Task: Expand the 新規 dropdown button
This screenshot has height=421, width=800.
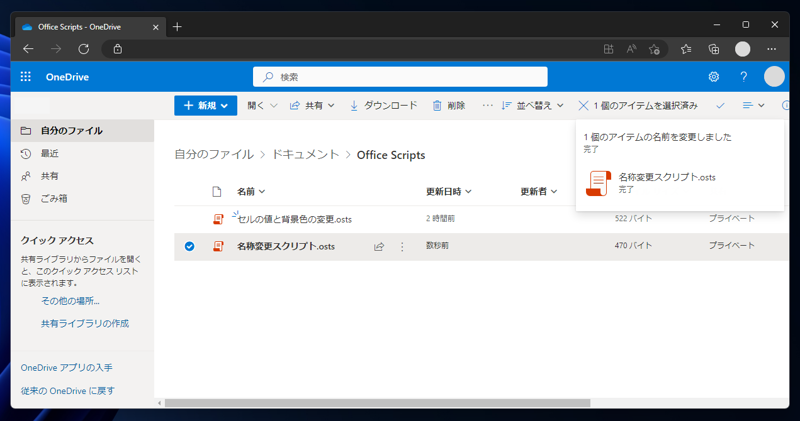Action: [206, 106]
